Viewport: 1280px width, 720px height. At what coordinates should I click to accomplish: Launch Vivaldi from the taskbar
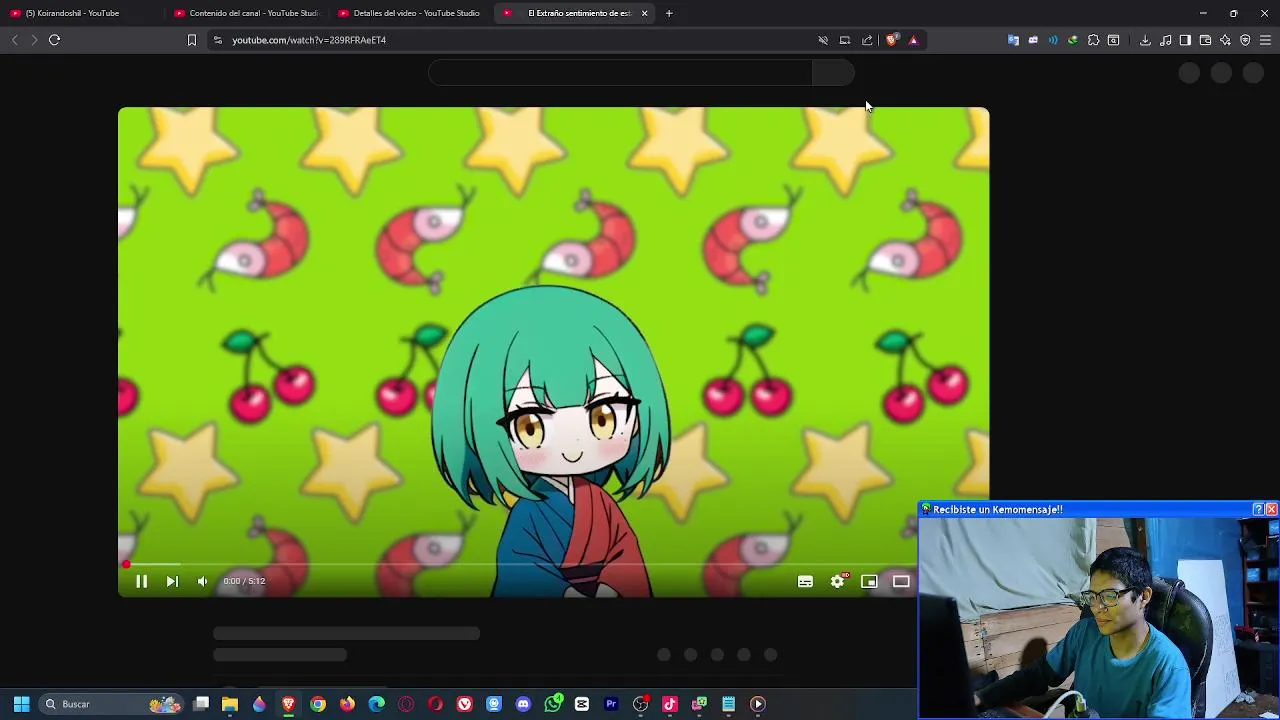tap(465, 704)
